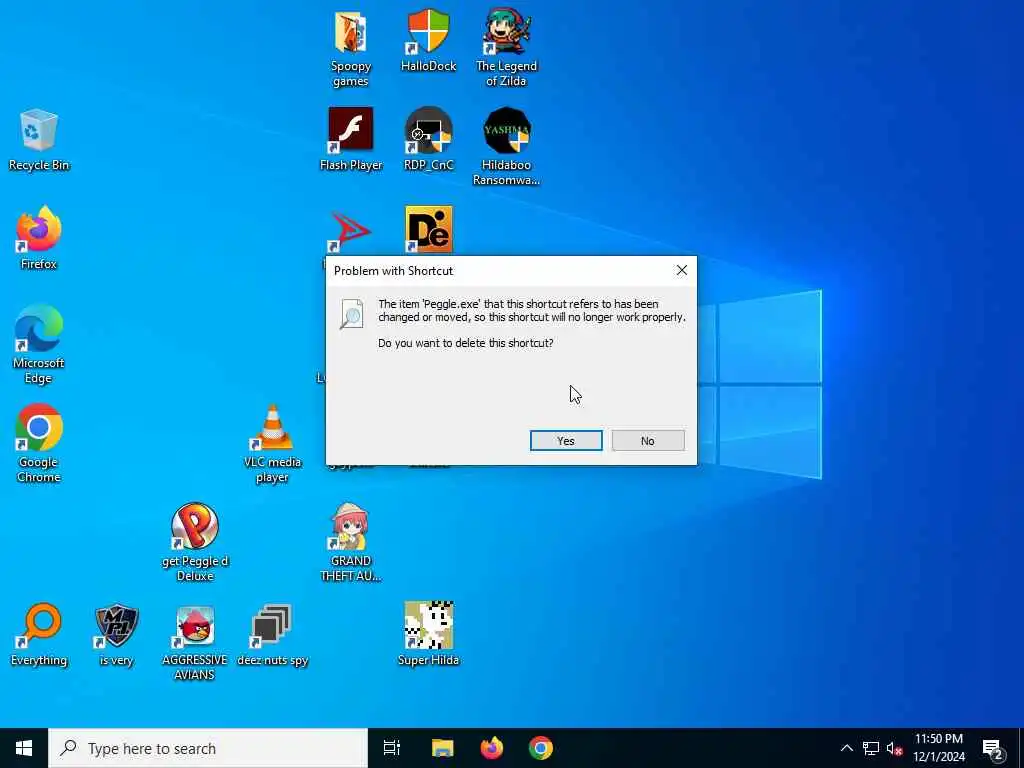
Task: Select the red arrow shortcut icon
Action: pos(351,231)
